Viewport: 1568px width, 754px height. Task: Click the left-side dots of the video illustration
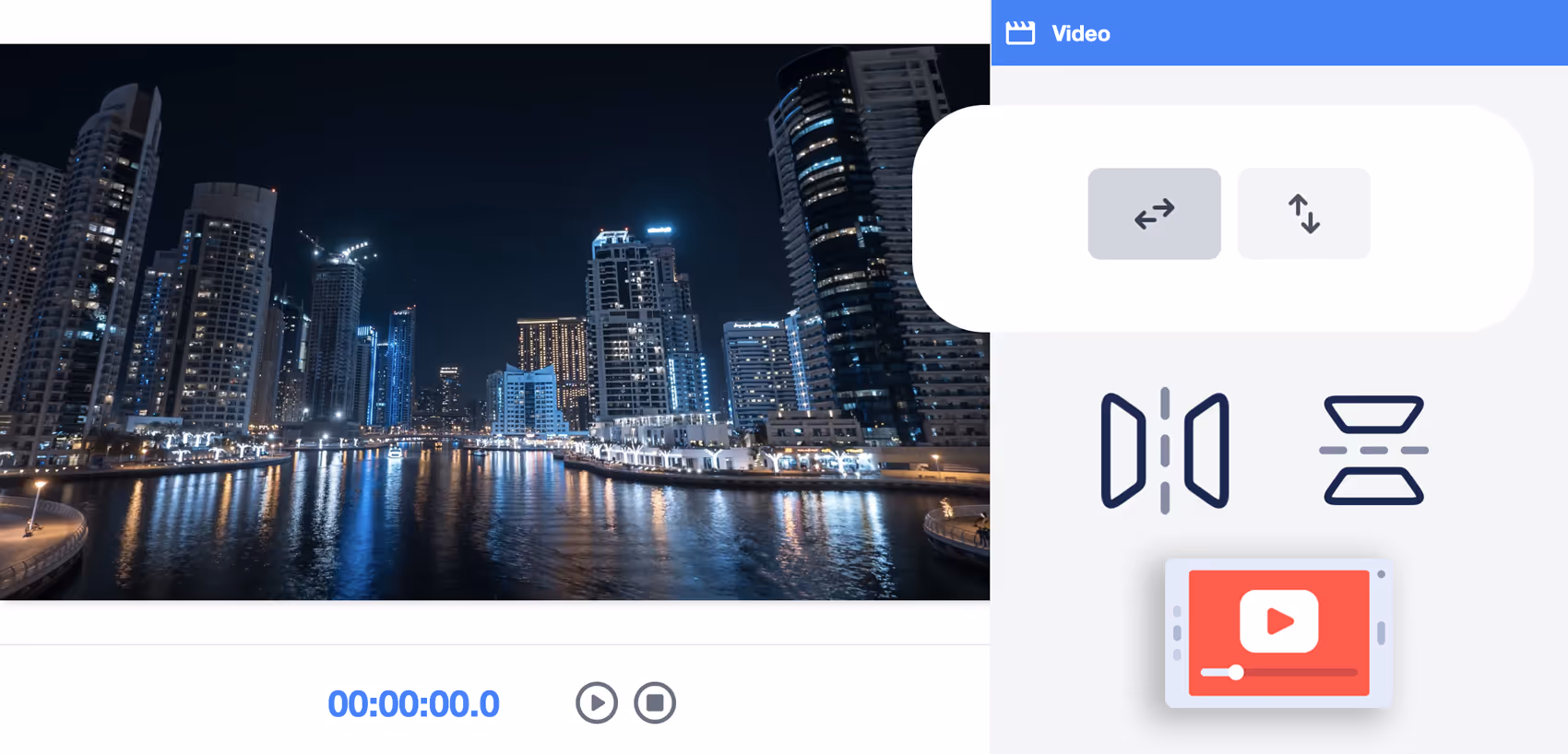click(x=1177, y=633)
